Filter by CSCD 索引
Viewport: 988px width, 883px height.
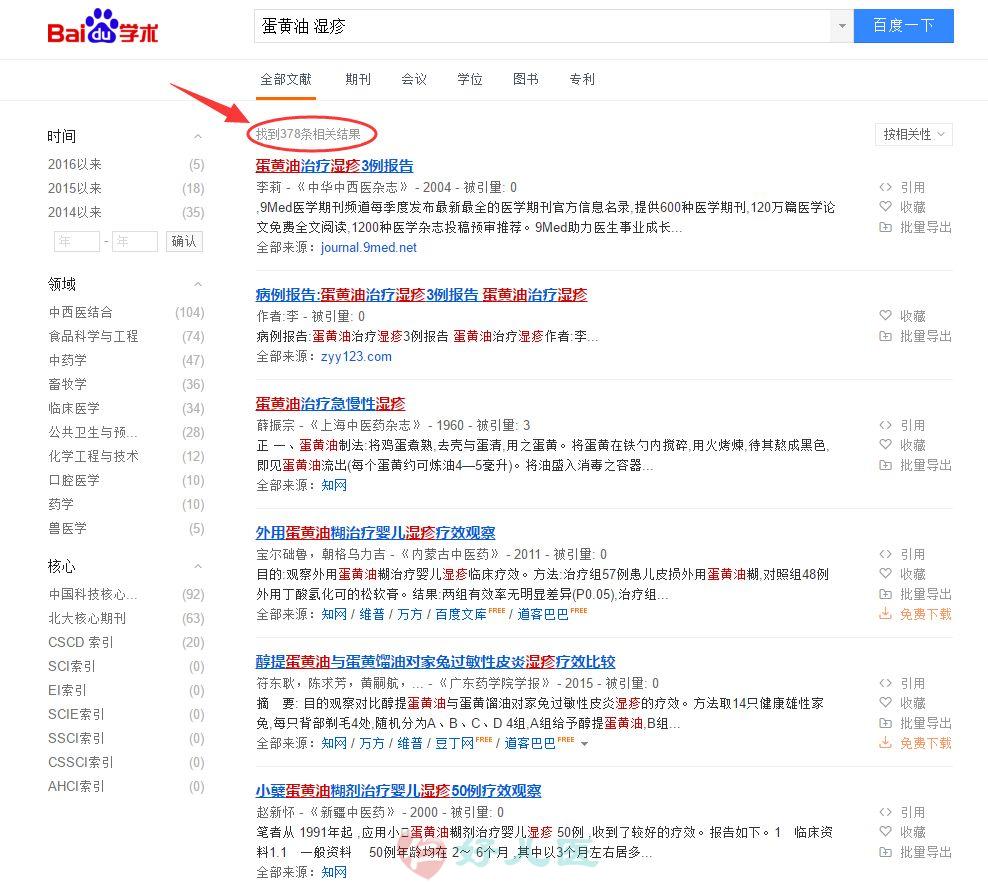click(x=81, y=642)
